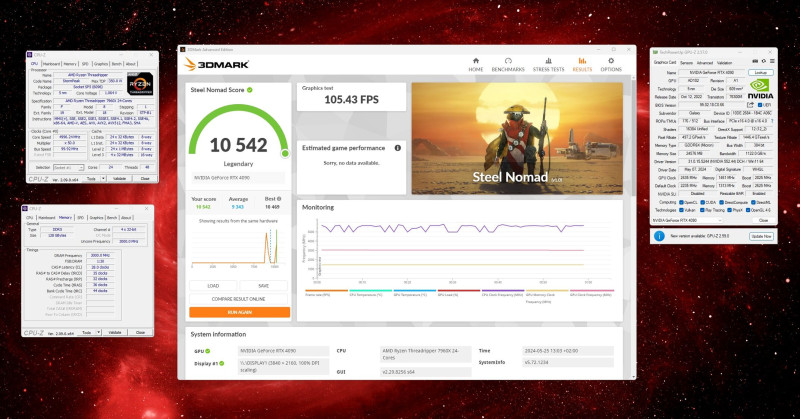The height and width of the screenshot is (419, 800).
Task: Toggle CUDA checkbox in GPU-Z
Action: [703, 203]
